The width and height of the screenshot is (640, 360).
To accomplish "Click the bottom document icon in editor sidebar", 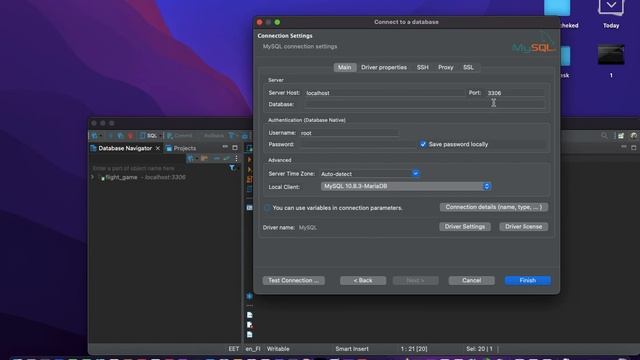I will click(249, 335).
